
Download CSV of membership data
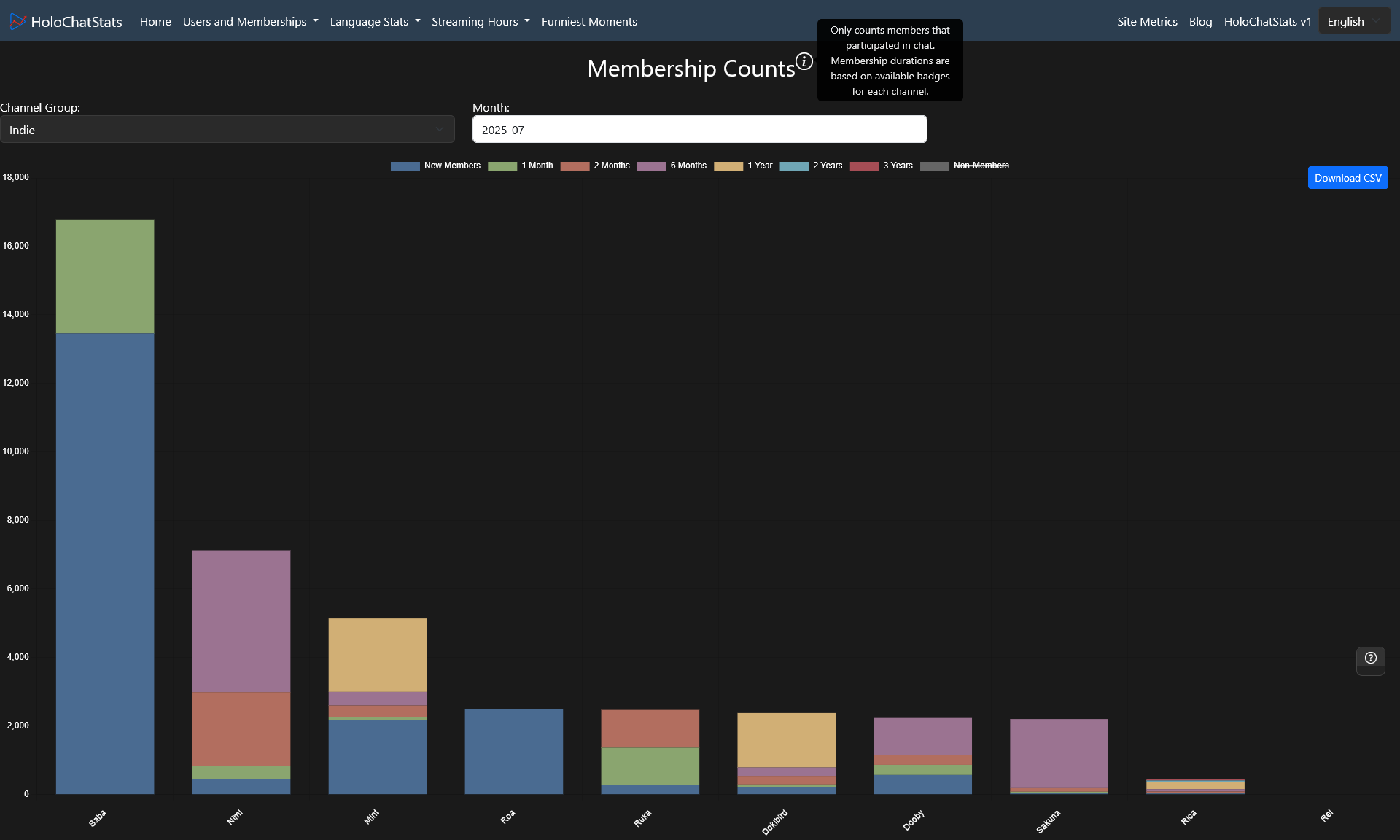(1347, 178)
